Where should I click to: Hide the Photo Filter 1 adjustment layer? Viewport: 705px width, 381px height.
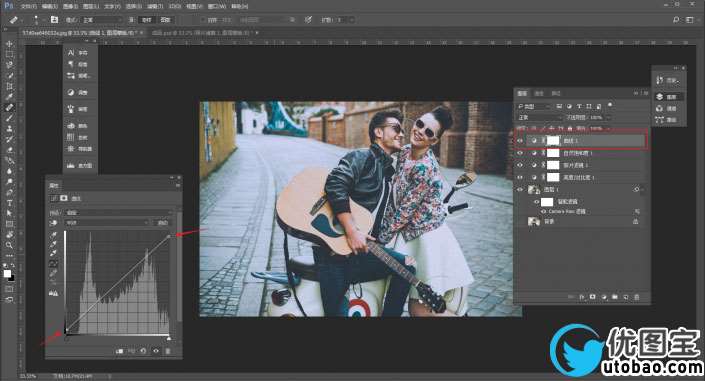[x=520, y=165]
